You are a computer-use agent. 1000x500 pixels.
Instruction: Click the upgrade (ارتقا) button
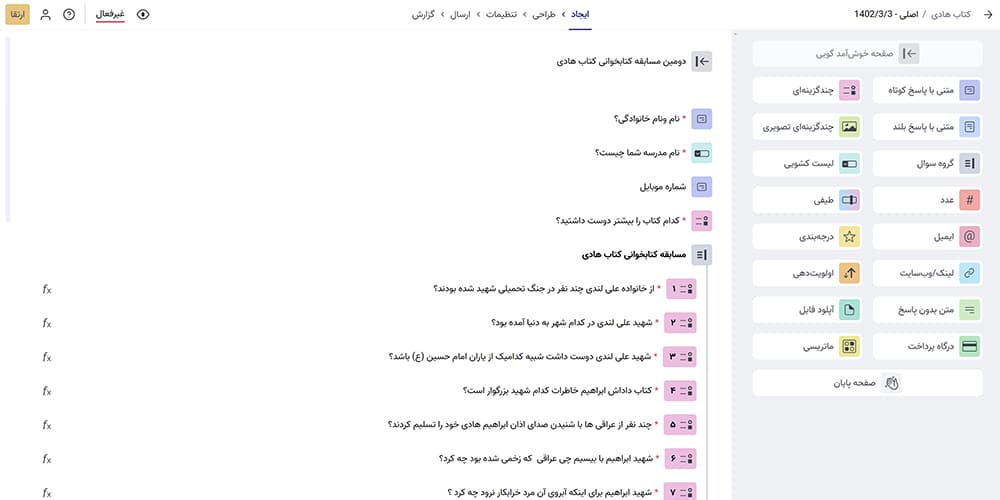coord(18,15)
